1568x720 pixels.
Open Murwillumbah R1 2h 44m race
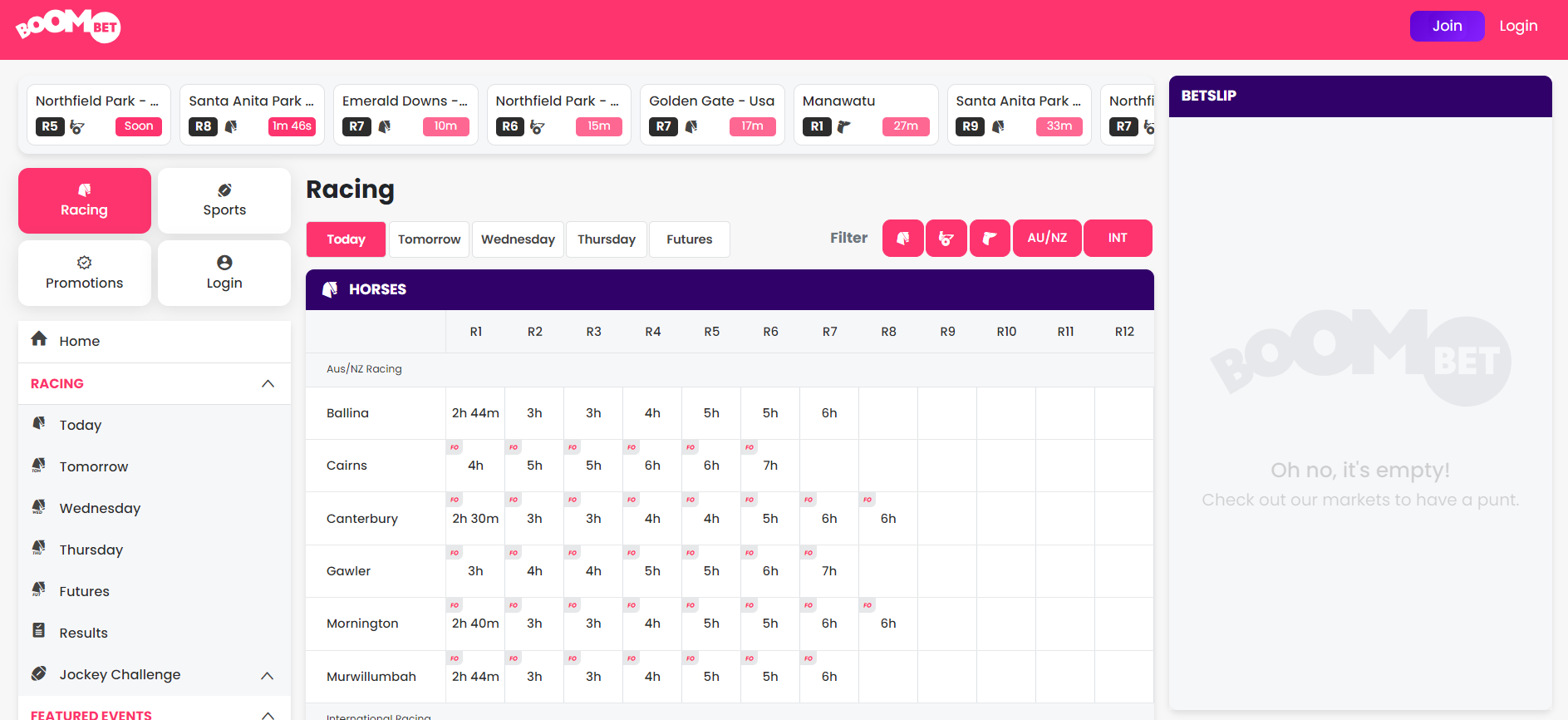(475, 677)
